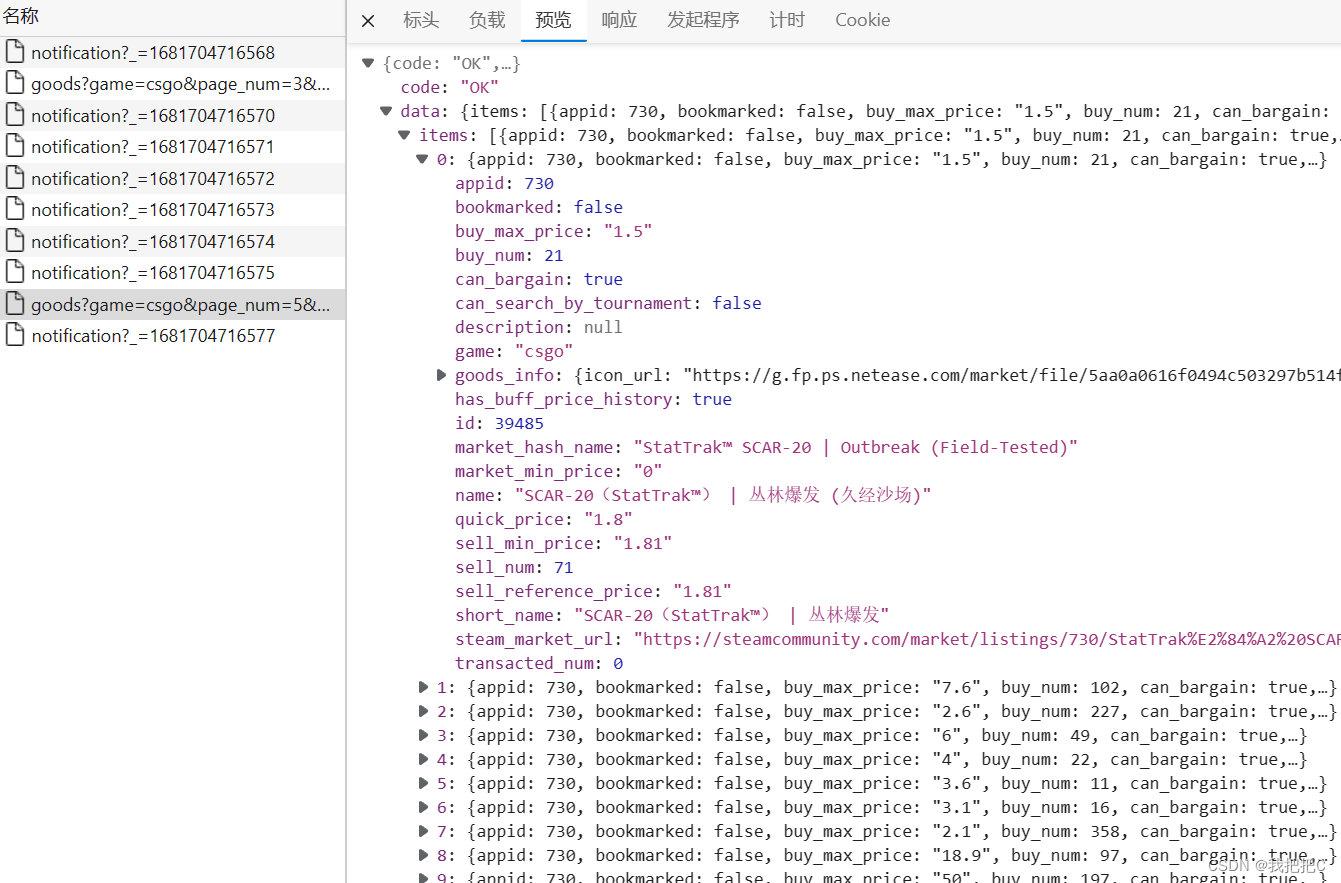This screenshot has height=883, width=1341.
Task: Open the 发起程序 tab
Action: click(x=703, y=20)
